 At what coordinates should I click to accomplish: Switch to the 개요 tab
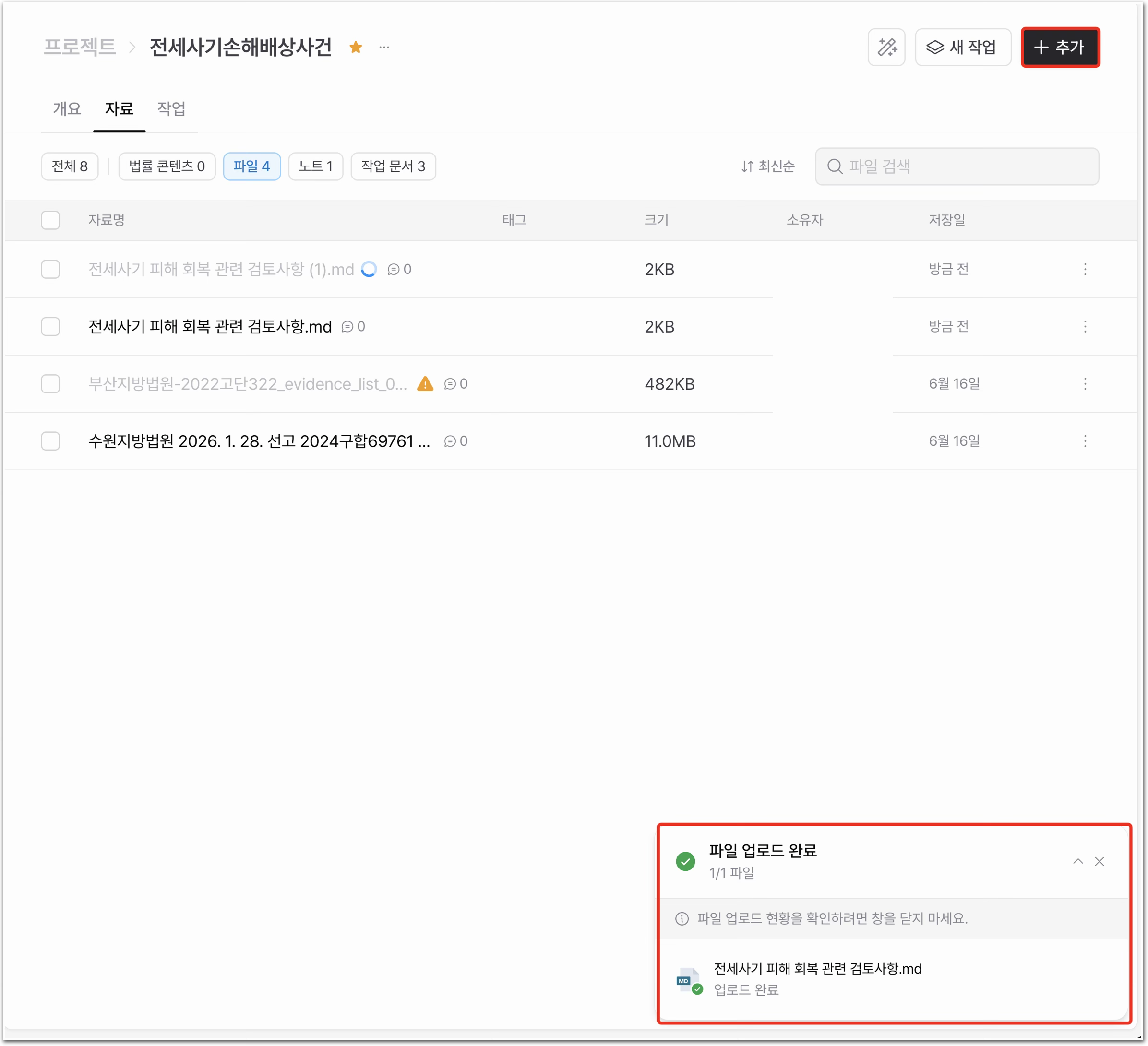coord(67,109)
